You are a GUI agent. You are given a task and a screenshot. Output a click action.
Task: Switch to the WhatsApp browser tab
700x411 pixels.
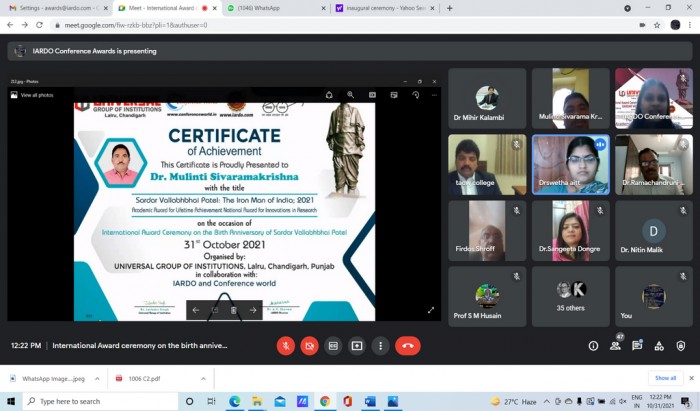(x=277, y=8)
